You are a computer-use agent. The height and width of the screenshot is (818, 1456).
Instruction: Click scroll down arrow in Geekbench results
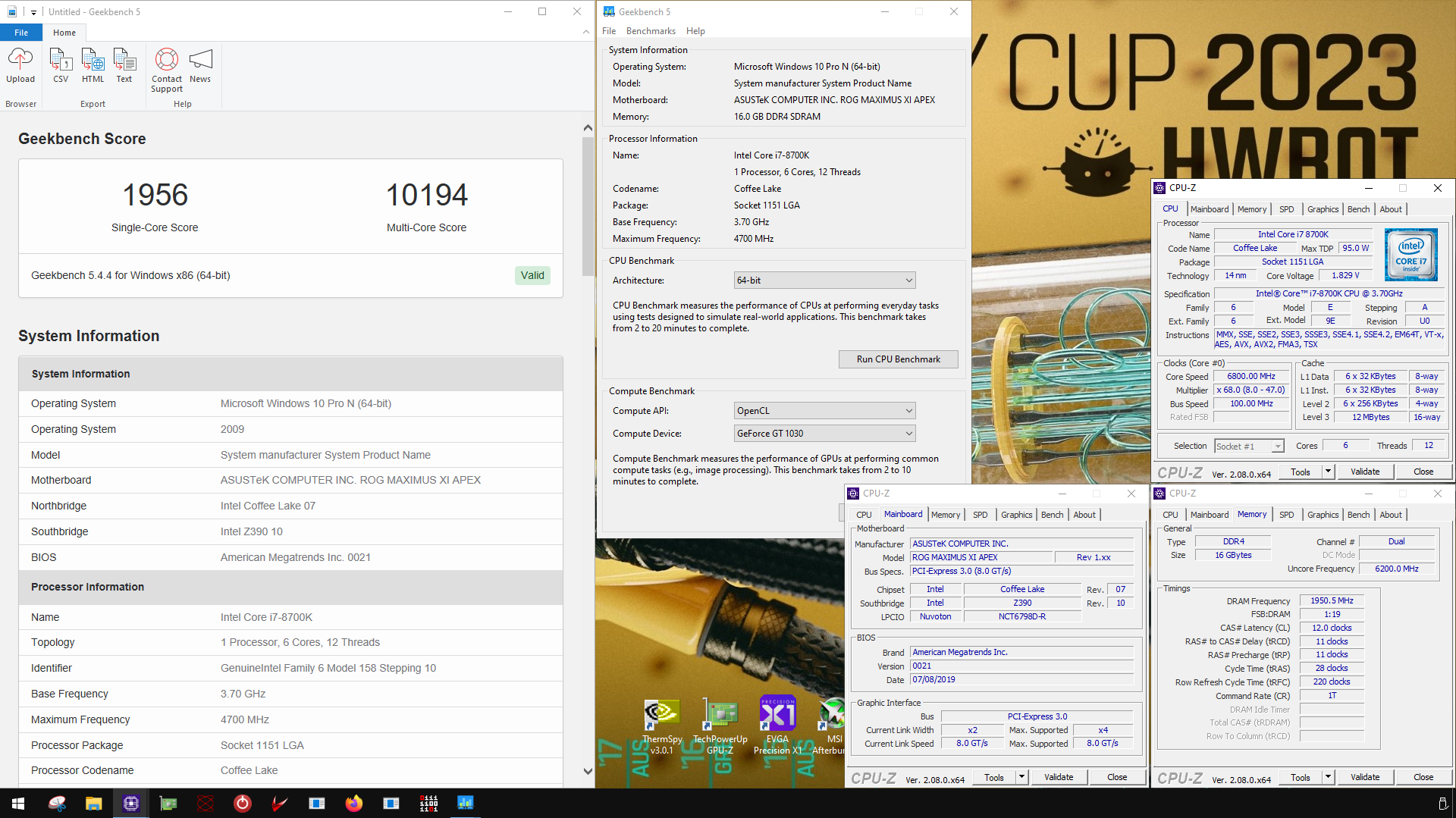point(588,771)
